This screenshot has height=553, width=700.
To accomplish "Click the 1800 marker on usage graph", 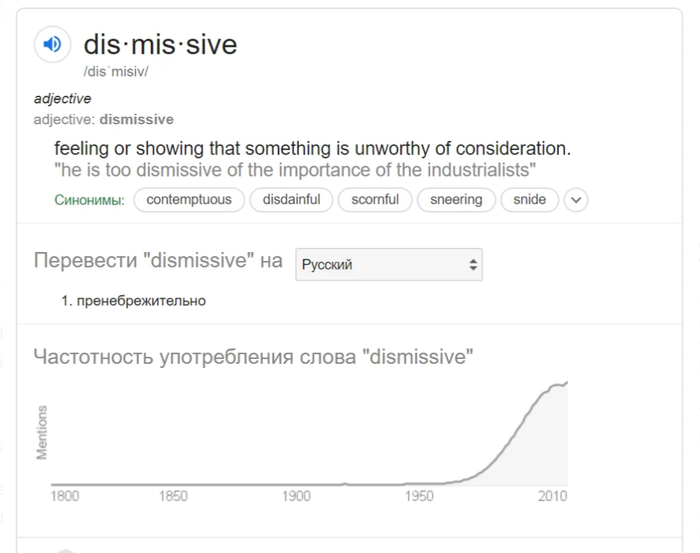I will point(65,496).
